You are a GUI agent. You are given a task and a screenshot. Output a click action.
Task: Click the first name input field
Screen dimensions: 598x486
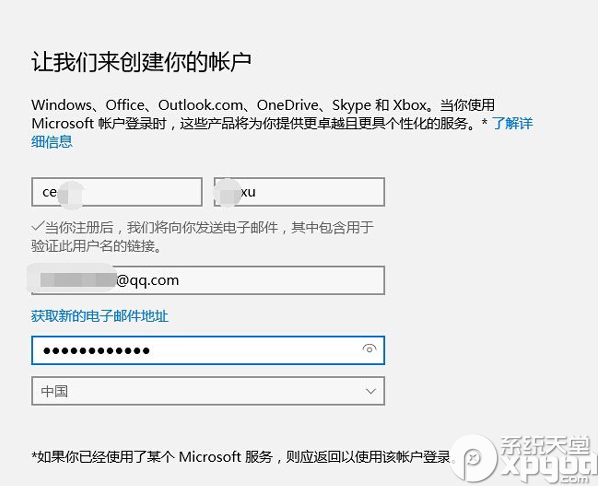[x=117, y=192]
